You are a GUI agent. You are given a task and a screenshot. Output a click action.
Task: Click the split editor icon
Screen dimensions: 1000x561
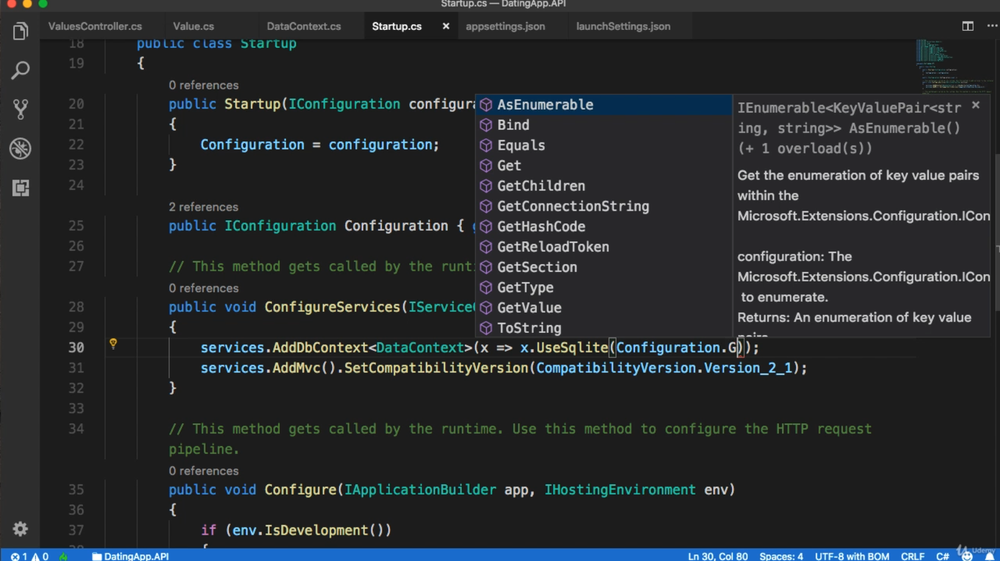click(967, 26)
